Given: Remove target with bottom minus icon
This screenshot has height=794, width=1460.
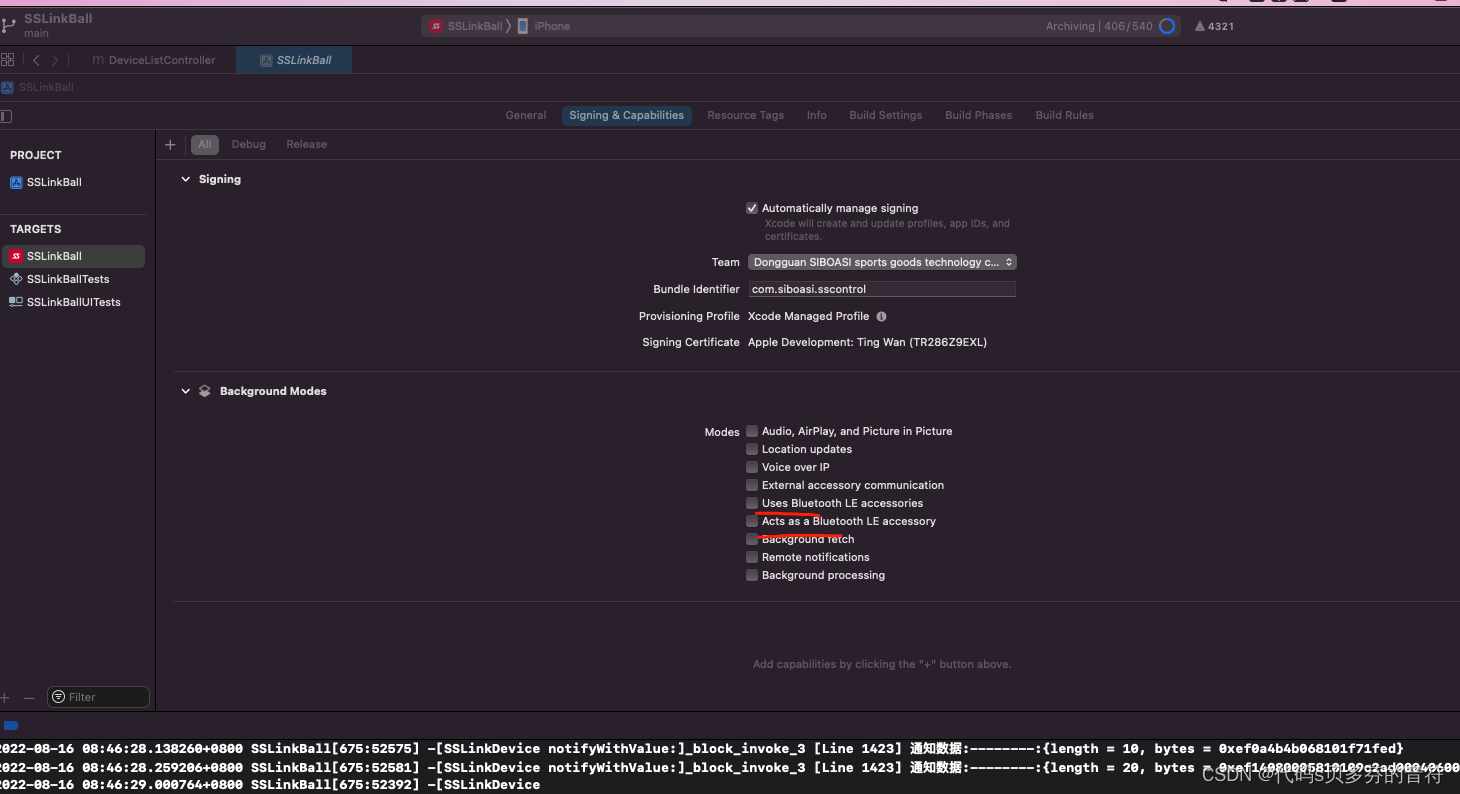Looking at the screenshot, I should 29,697.
